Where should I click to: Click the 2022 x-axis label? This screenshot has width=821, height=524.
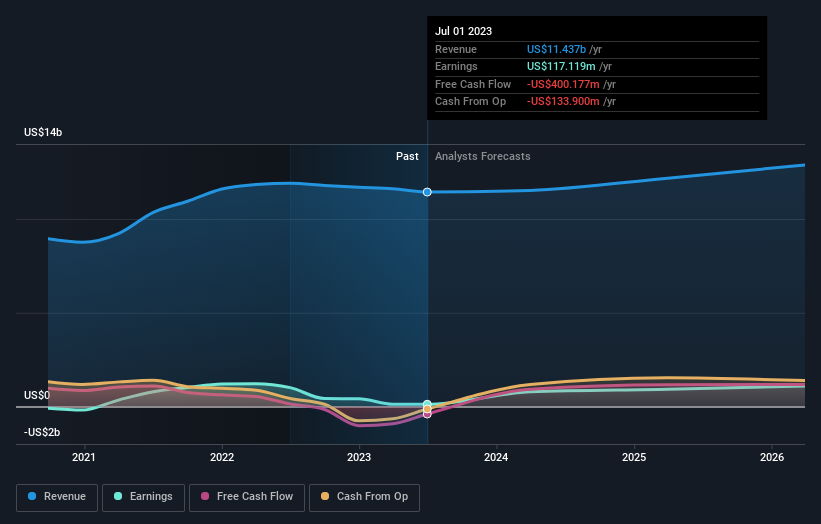(222, 457)
